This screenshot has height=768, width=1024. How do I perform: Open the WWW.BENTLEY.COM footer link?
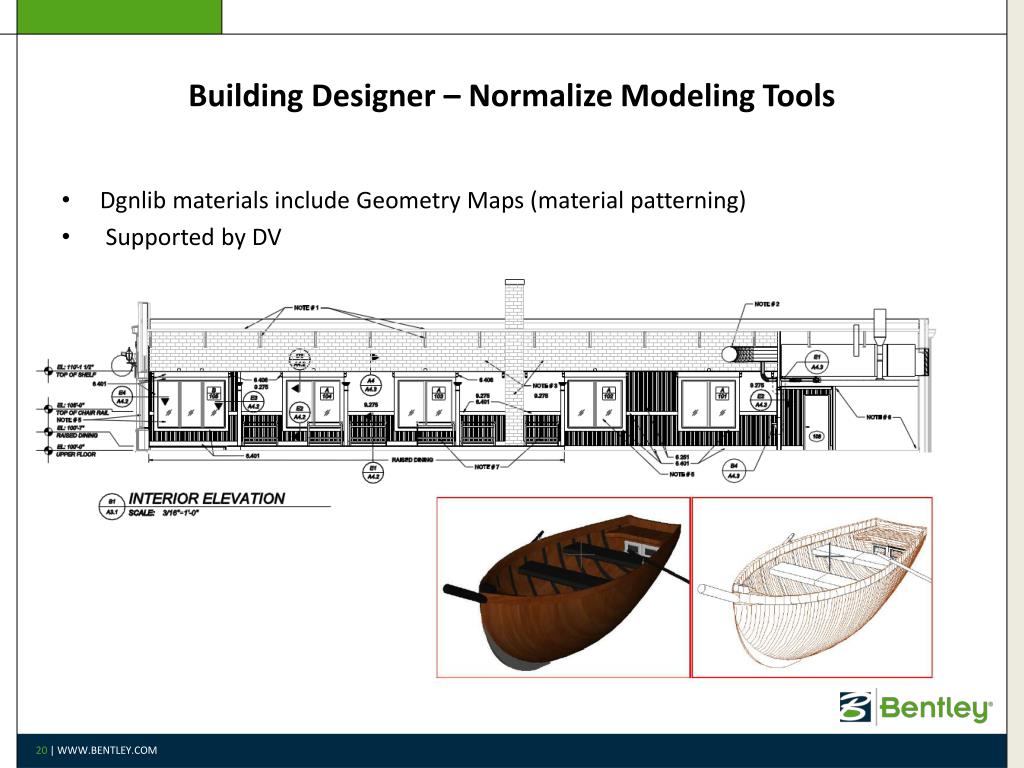pyautogui.click(x=107, y=750)
